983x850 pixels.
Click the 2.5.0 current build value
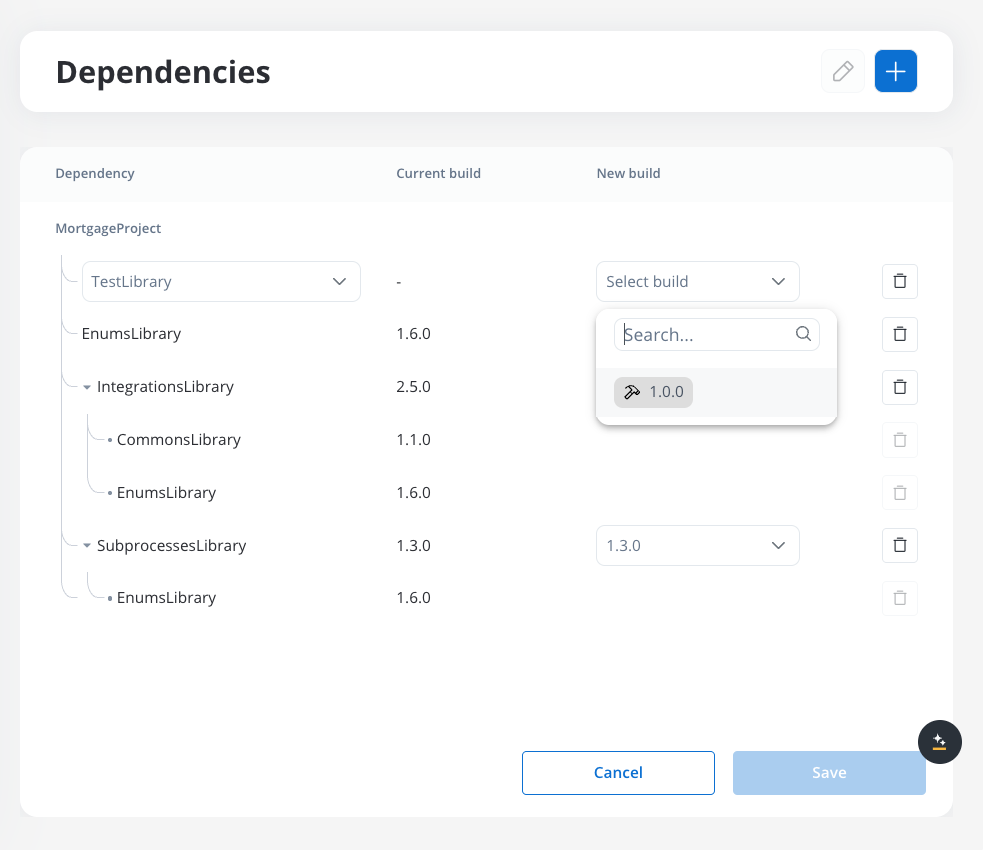(413, 387)
